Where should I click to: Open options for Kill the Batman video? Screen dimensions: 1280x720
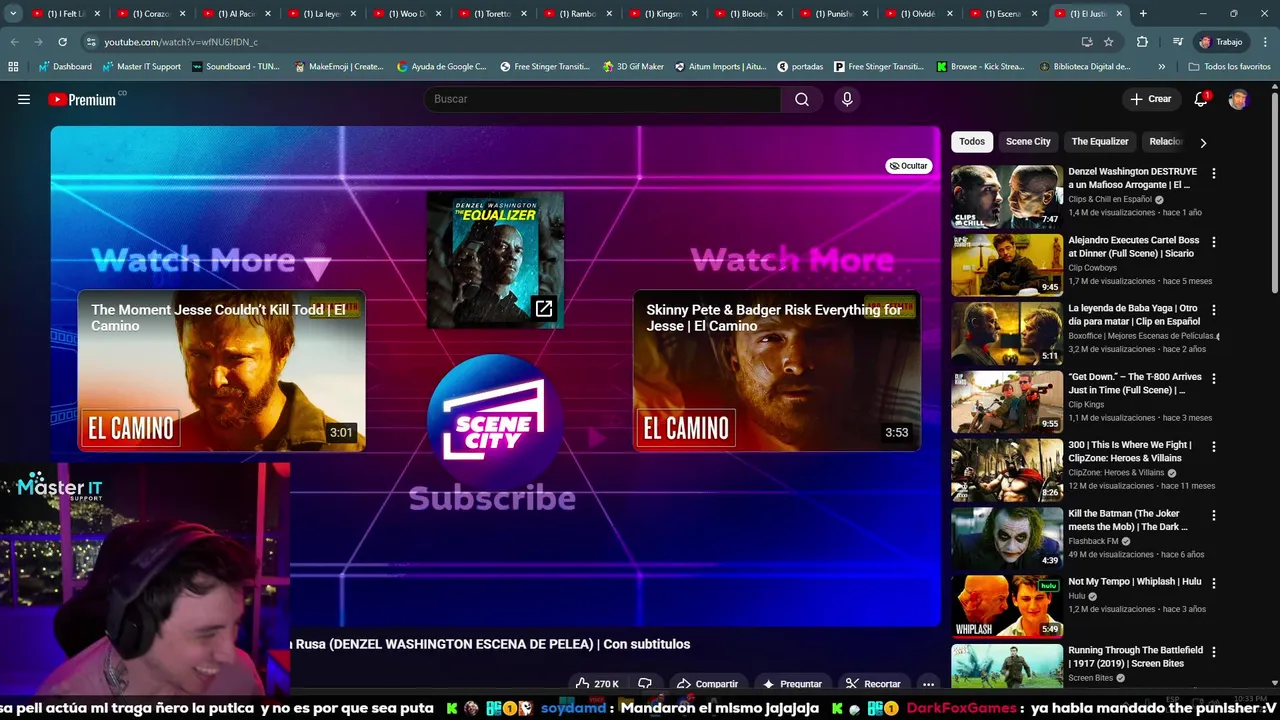click(x=1214, y=515)
